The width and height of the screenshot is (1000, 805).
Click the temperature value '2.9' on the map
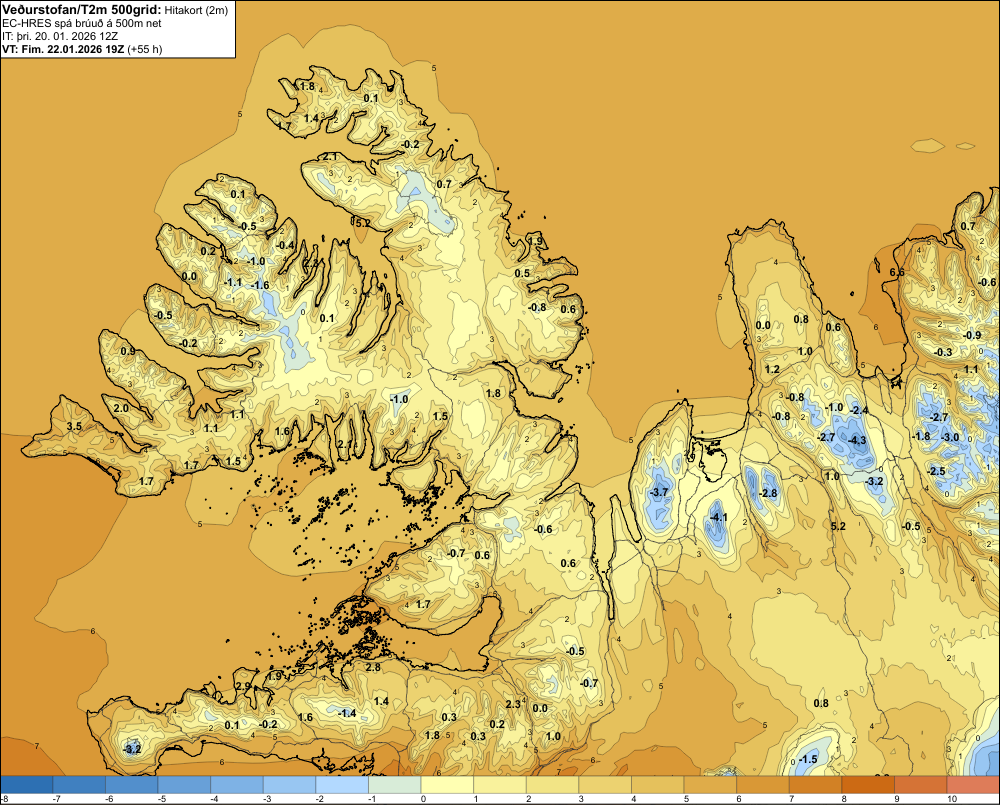(x=244, y=686)
